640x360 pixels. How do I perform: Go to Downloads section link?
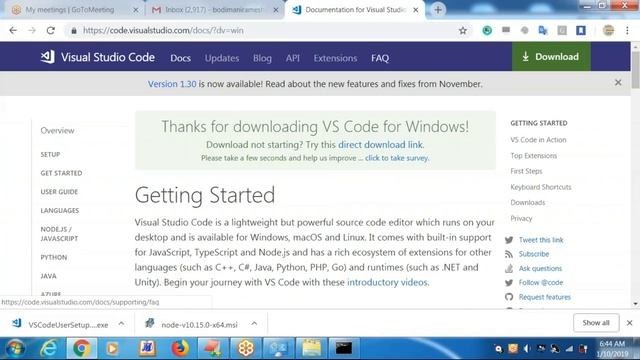pos(527,202)
